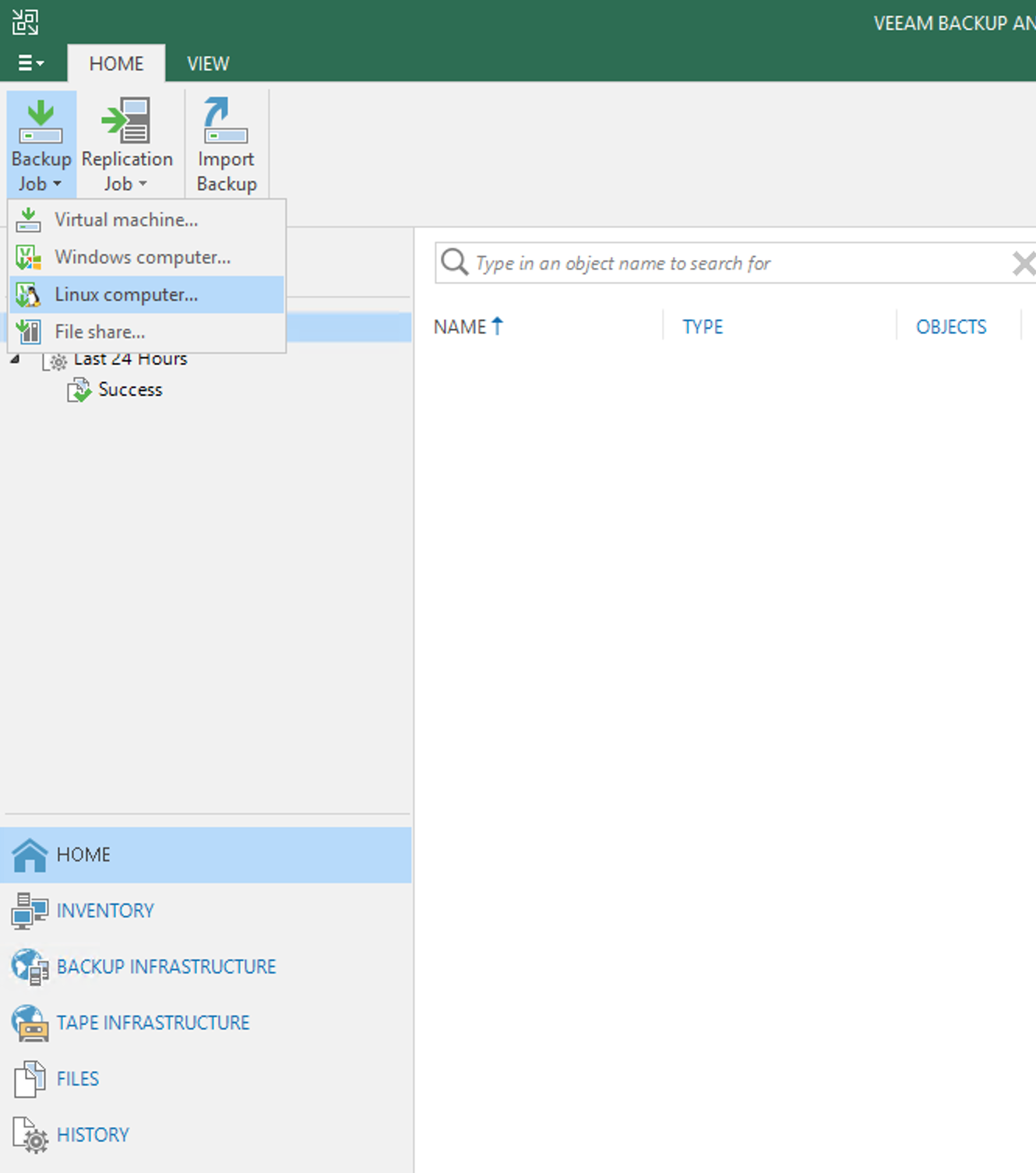Viewport: 1036px width, 1173px height.
Task: Click the BACKUP INFRASTRUCTURE globe icon
Action: [x=30, y=967]
